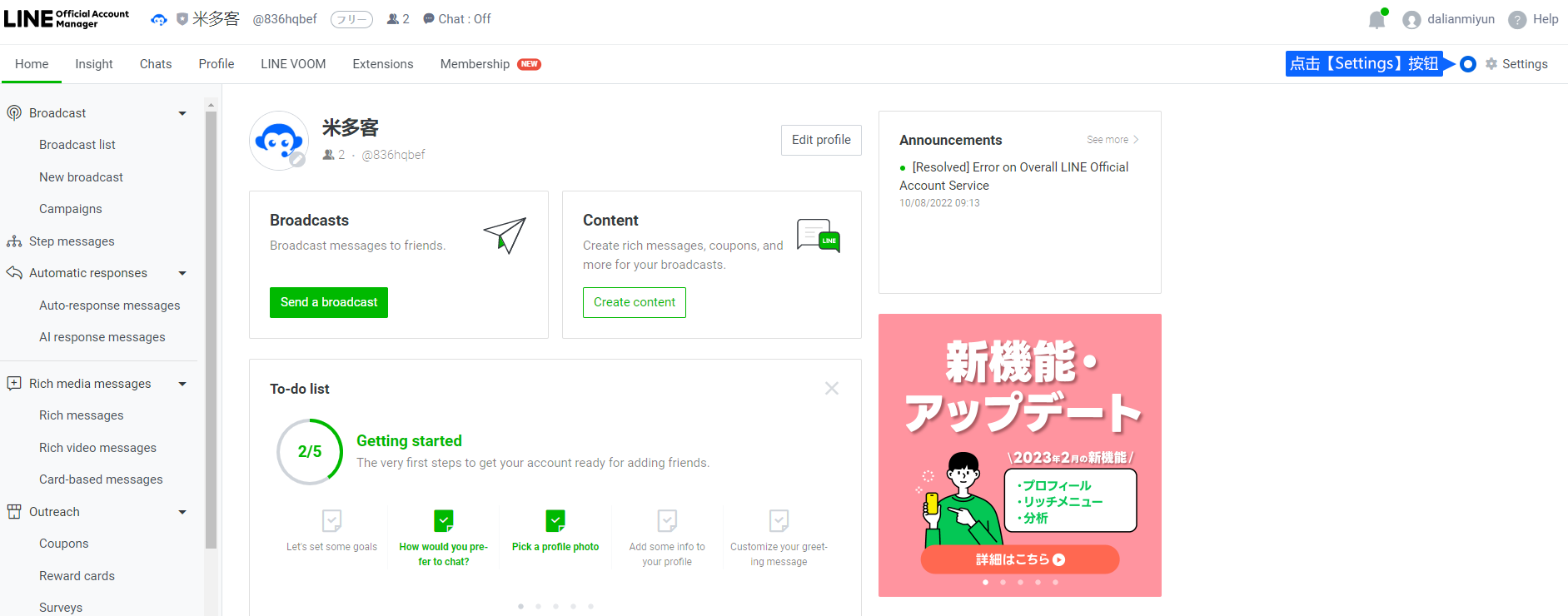Click the account profile avatar image
1568x616 pixels.
coord(279,141)
